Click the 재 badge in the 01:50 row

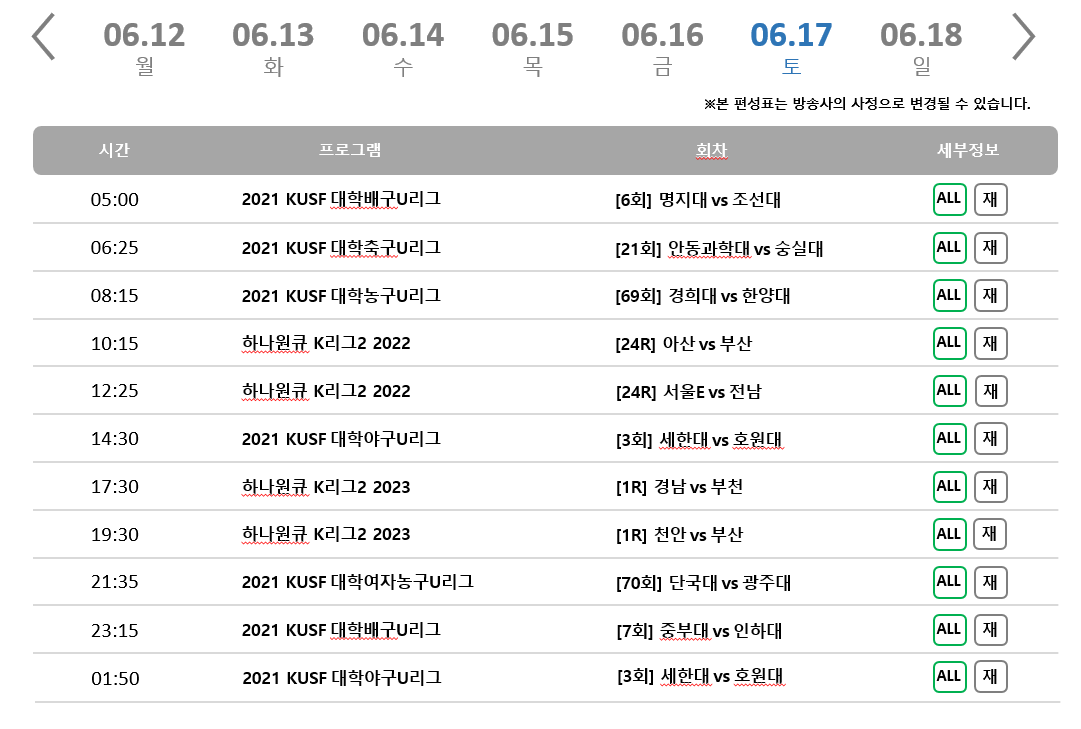click(990, 677)
